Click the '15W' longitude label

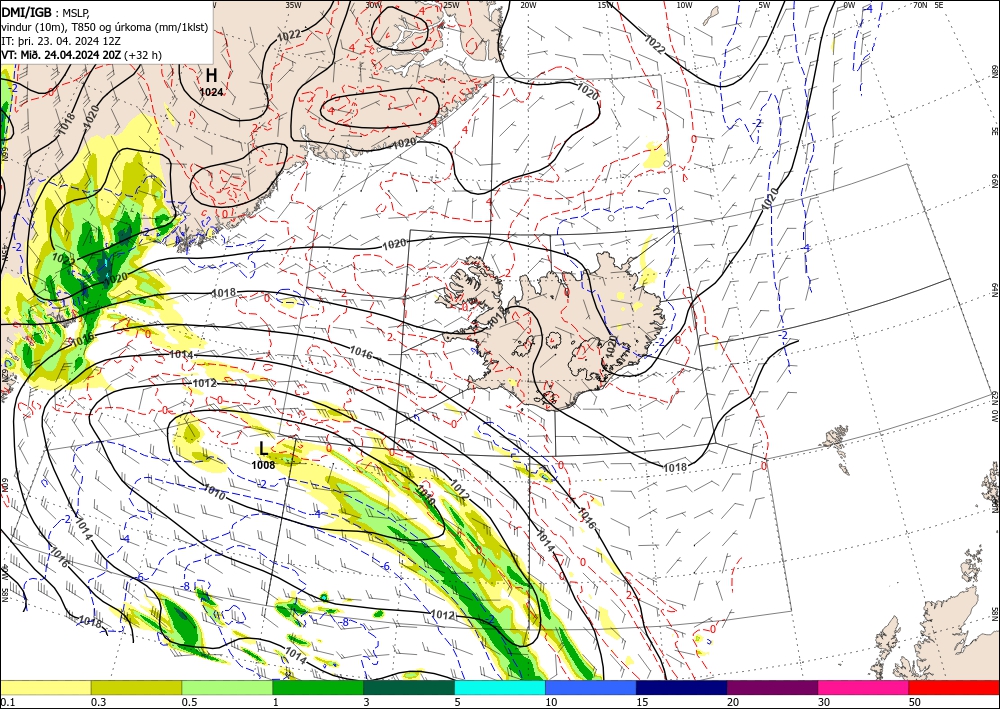pos(606,5)
